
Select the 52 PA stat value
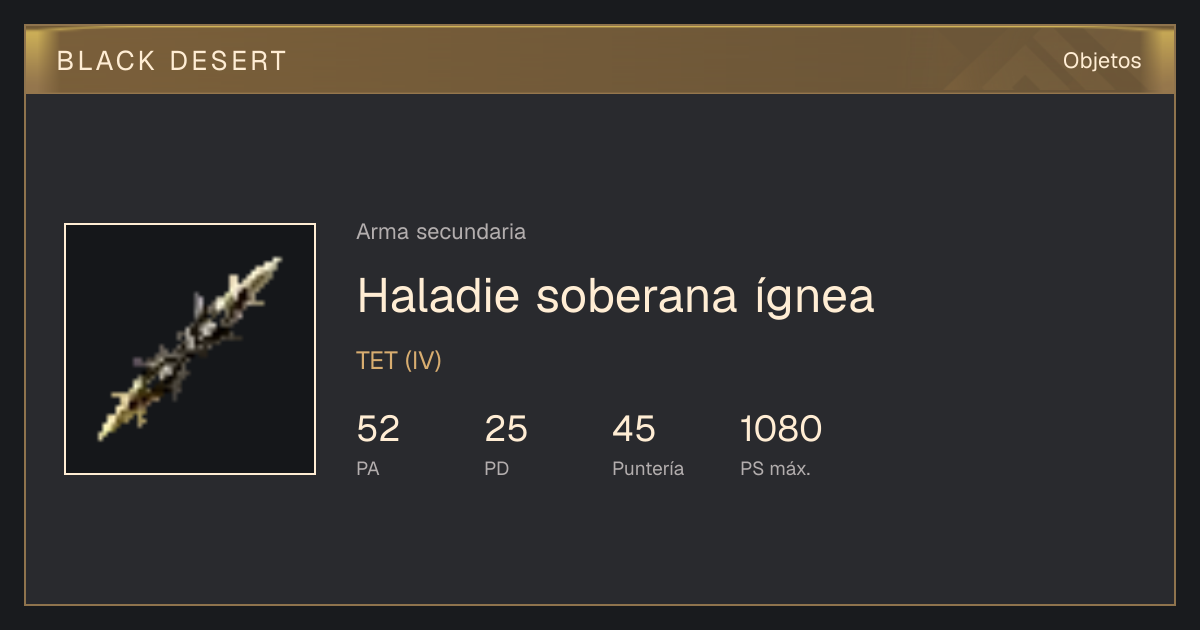point(378,429)
